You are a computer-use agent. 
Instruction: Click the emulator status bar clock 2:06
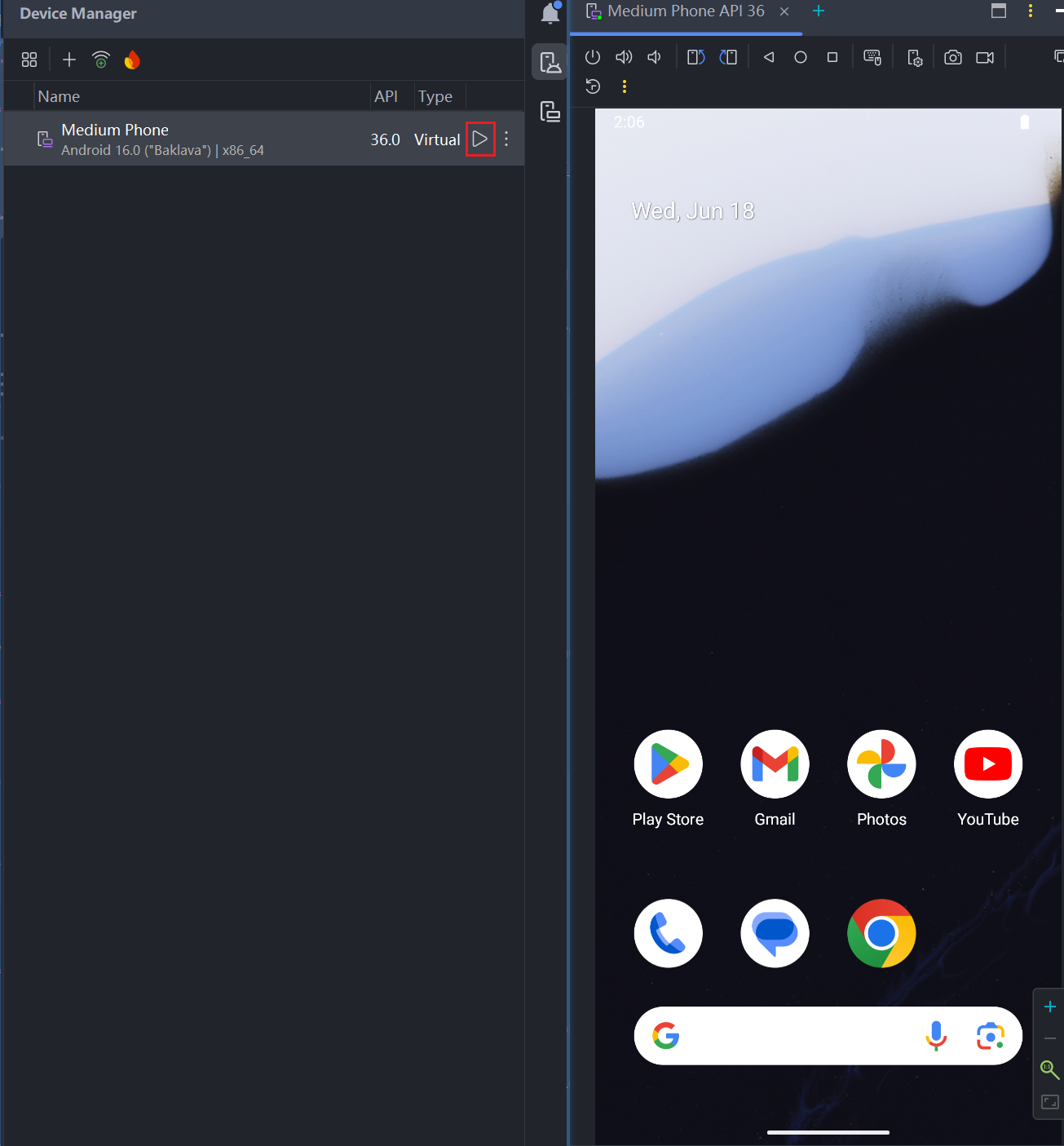[x=629, y=122]
